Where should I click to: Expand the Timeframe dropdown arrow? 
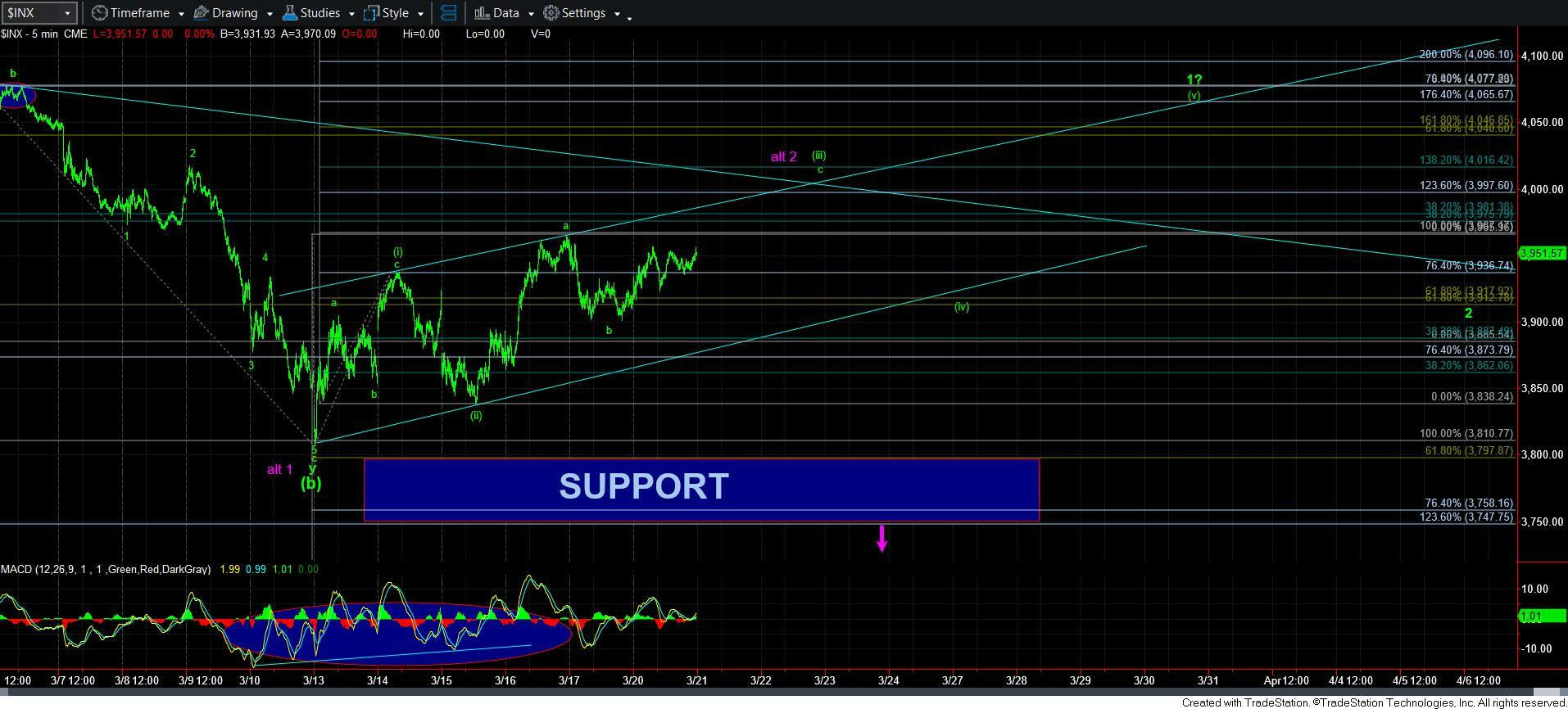(180, 14)
